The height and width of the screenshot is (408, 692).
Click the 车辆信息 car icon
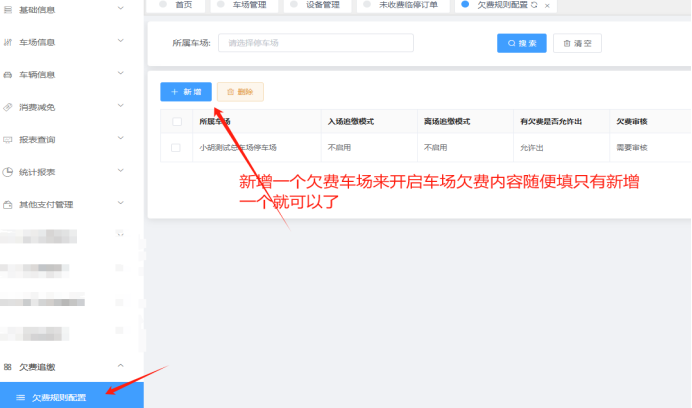8,75
